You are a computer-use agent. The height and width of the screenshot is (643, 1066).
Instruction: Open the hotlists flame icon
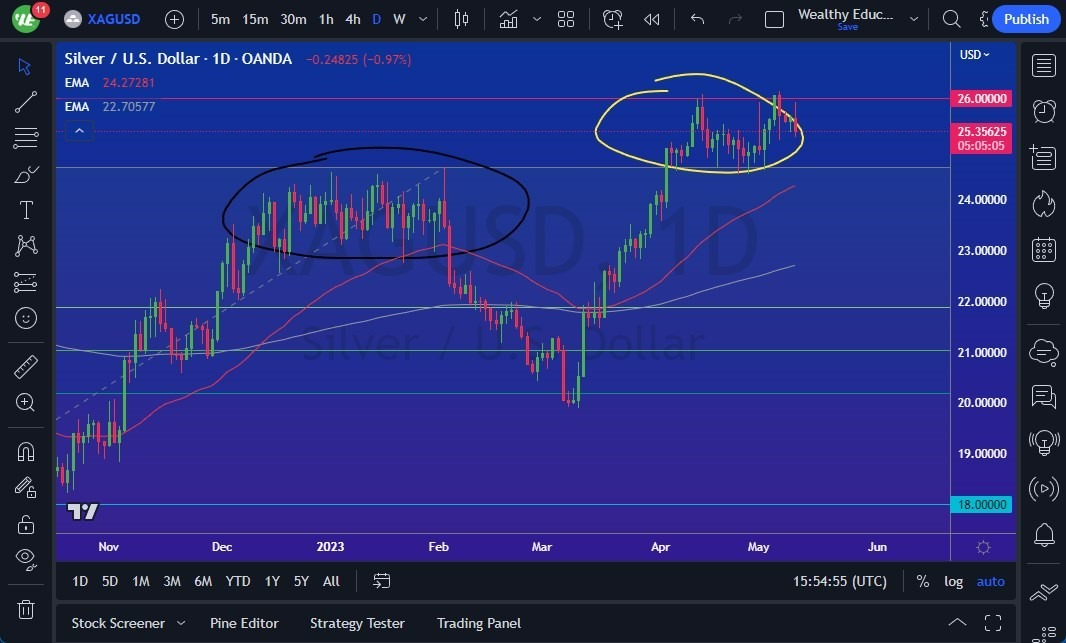click(x=1044, y=203)
